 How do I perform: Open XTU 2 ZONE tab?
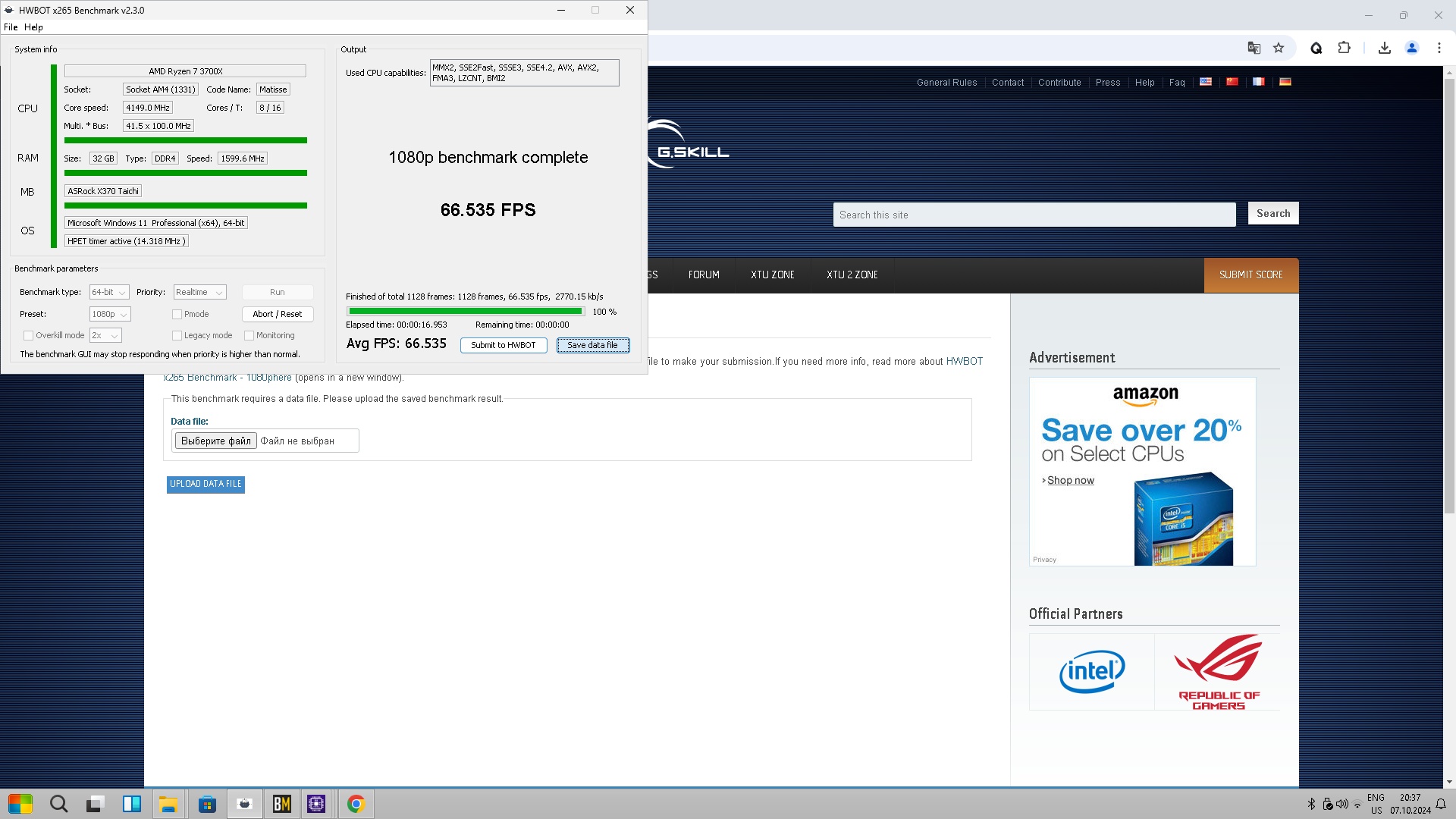(x=852, y=275)
